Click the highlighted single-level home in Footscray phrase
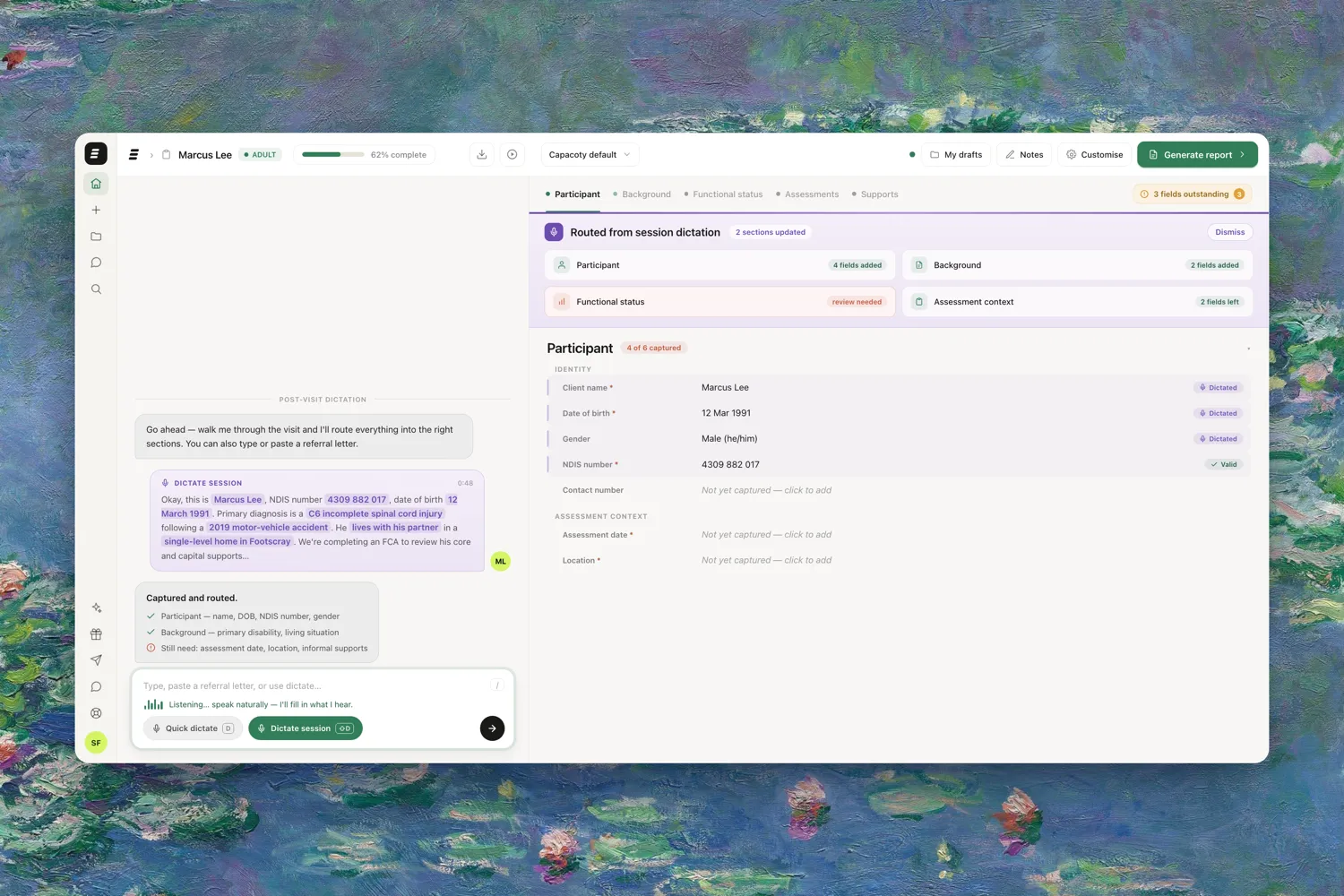The image size is (1344, 896). (x=228, y=542)
